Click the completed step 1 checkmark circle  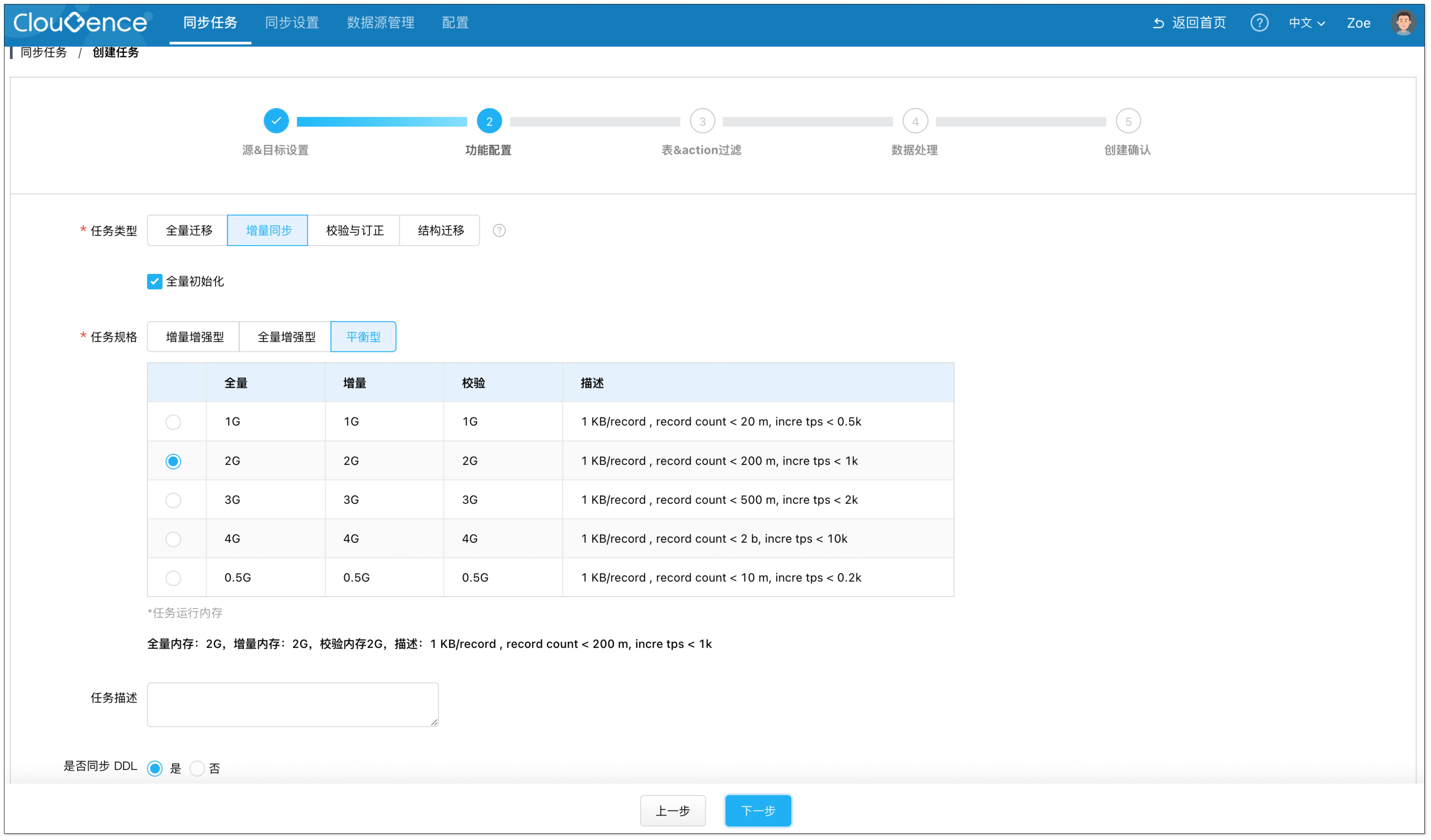click(x=276, y=121)
